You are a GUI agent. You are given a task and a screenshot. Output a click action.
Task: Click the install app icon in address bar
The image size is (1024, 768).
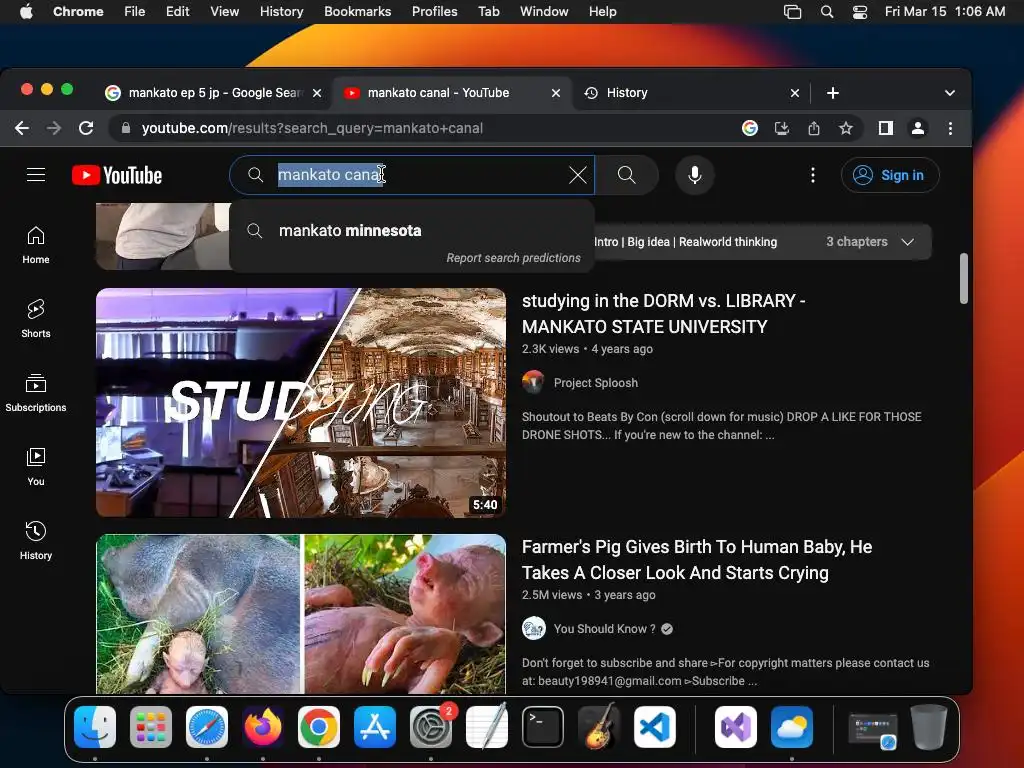pyautogui.click(x=782, y=128)
